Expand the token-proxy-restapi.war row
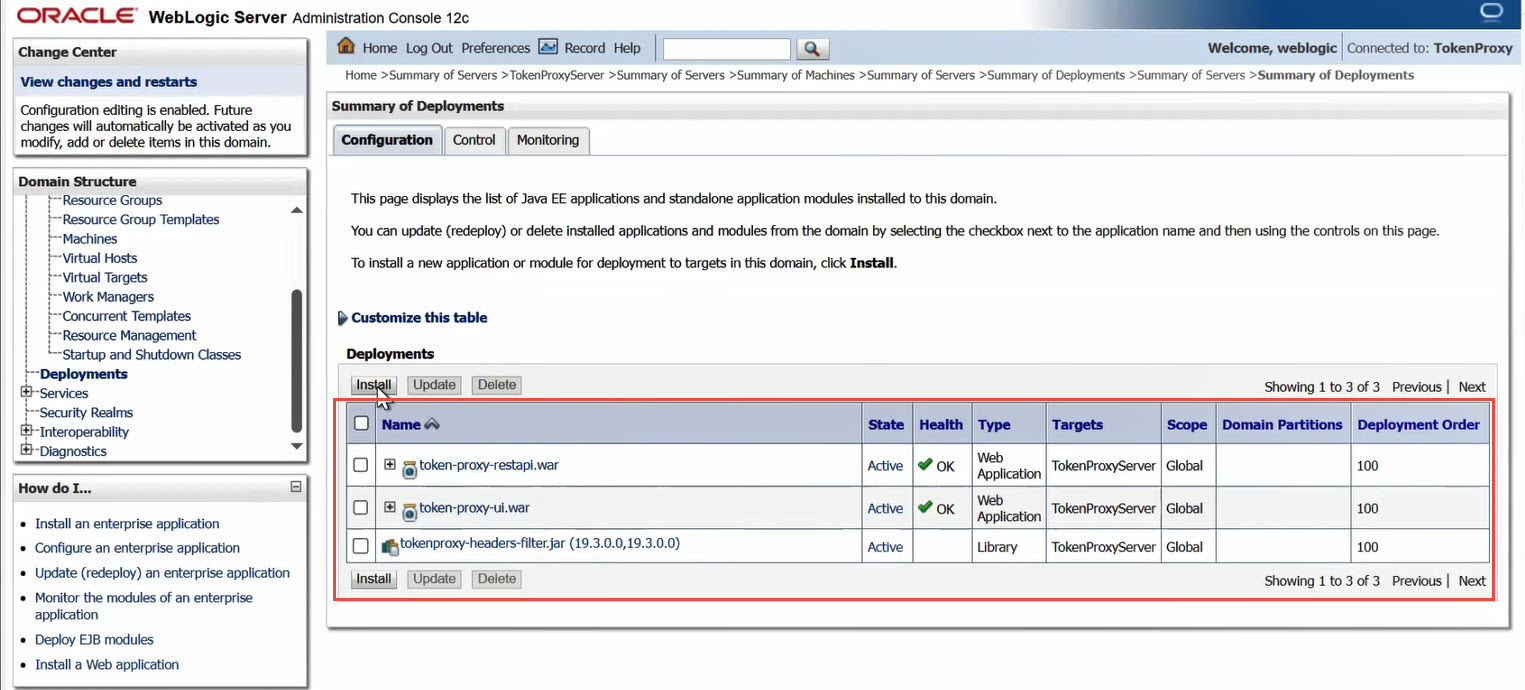1525x690 pixels. coord(390,464)
